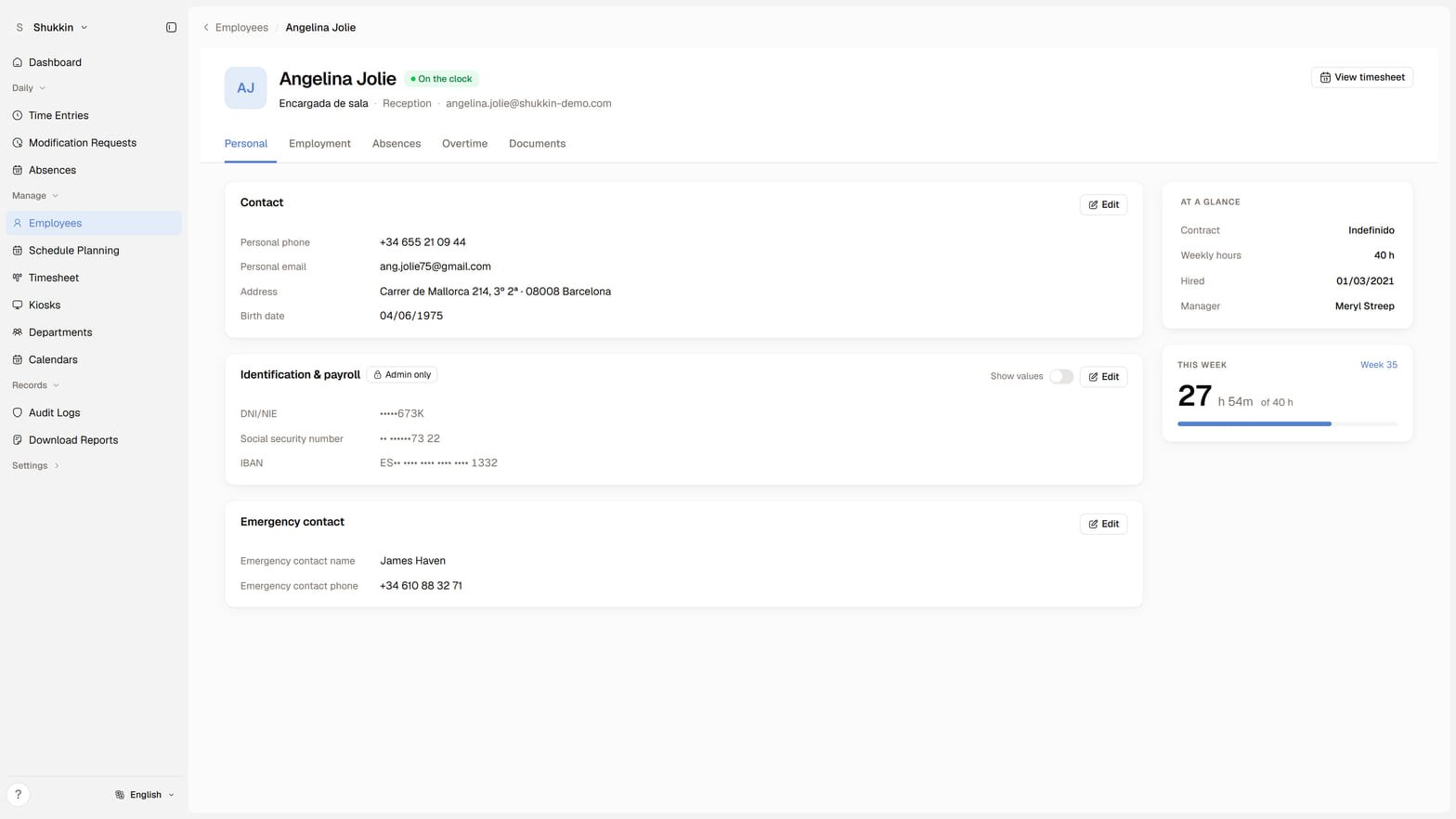This screenshot has height=819, width=1456.
Task: Open the Dashboard home icon
Action: pyautogui.click(x=18, y=62)
